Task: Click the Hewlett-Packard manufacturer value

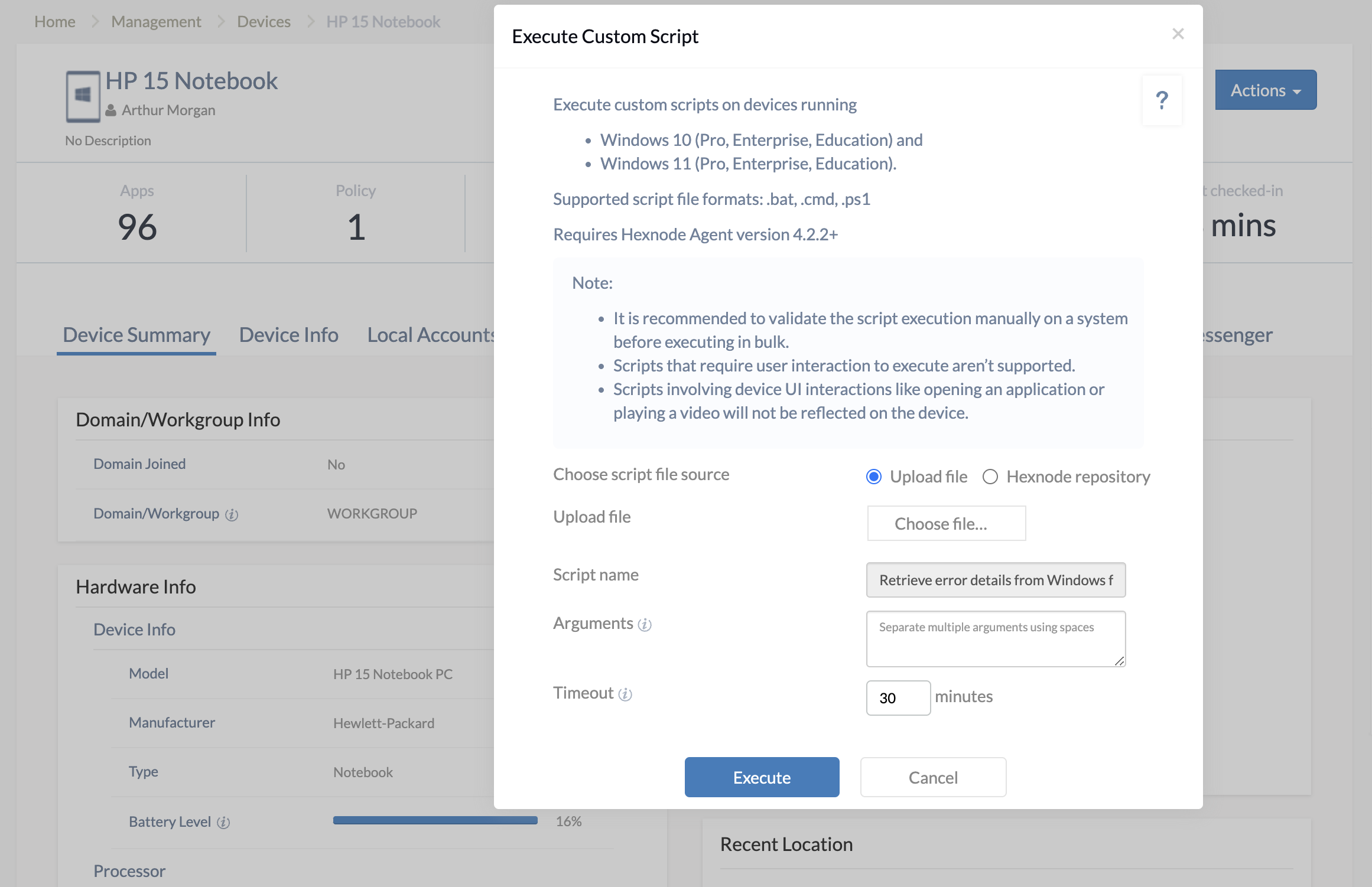Action: click(x=383, y=723)
